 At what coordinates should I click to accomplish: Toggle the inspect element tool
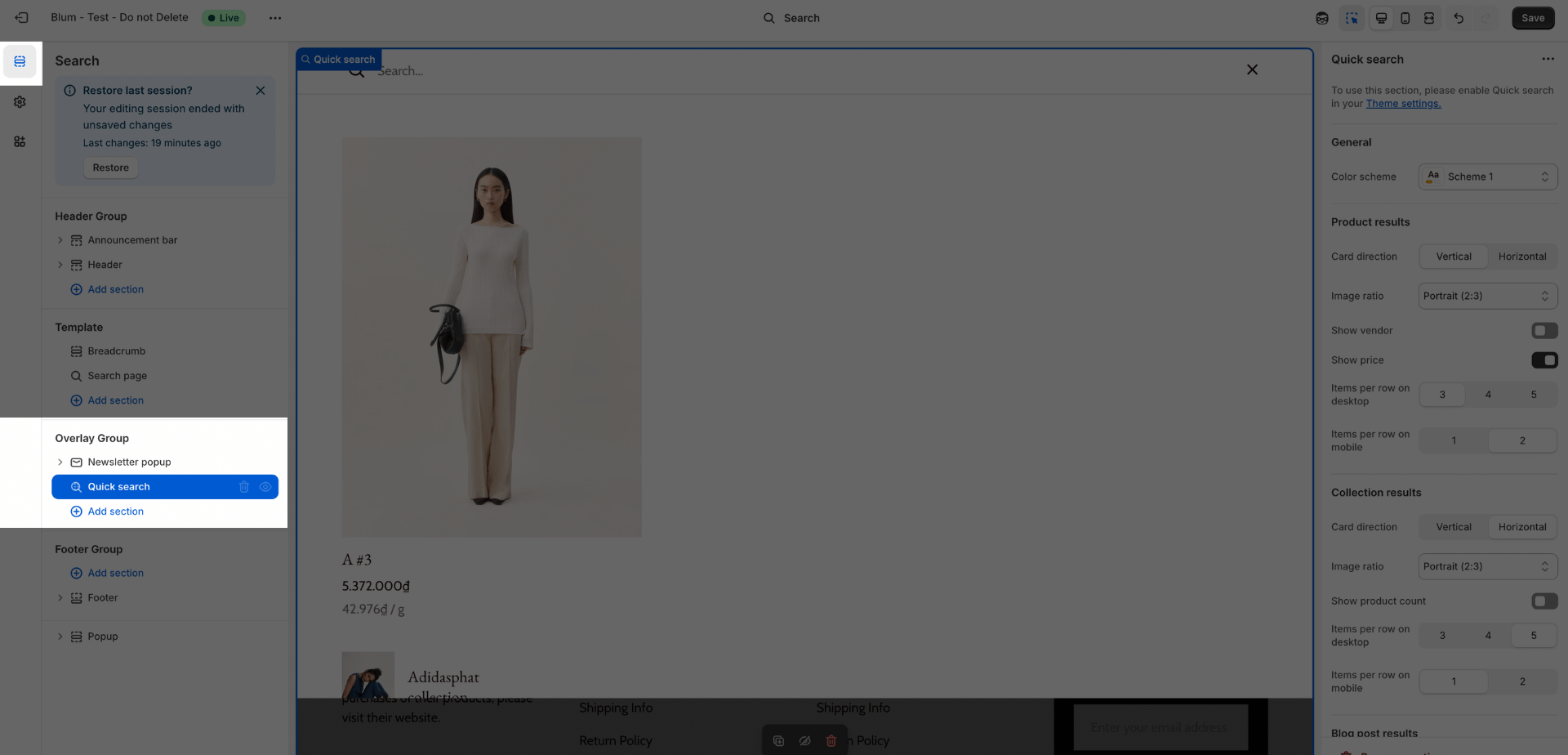(1352, 17)
